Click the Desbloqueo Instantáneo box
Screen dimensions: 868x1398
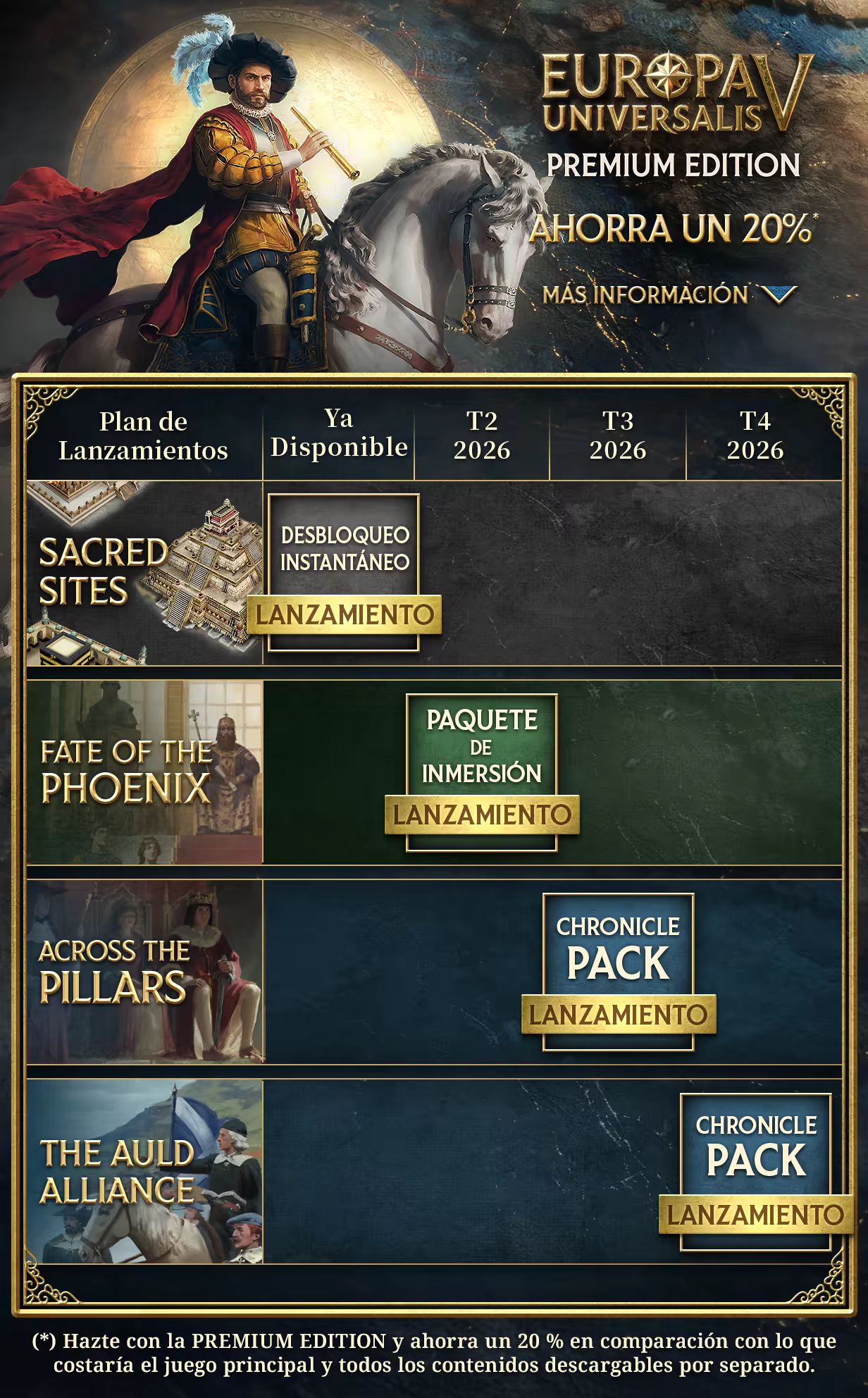(344, 572)
